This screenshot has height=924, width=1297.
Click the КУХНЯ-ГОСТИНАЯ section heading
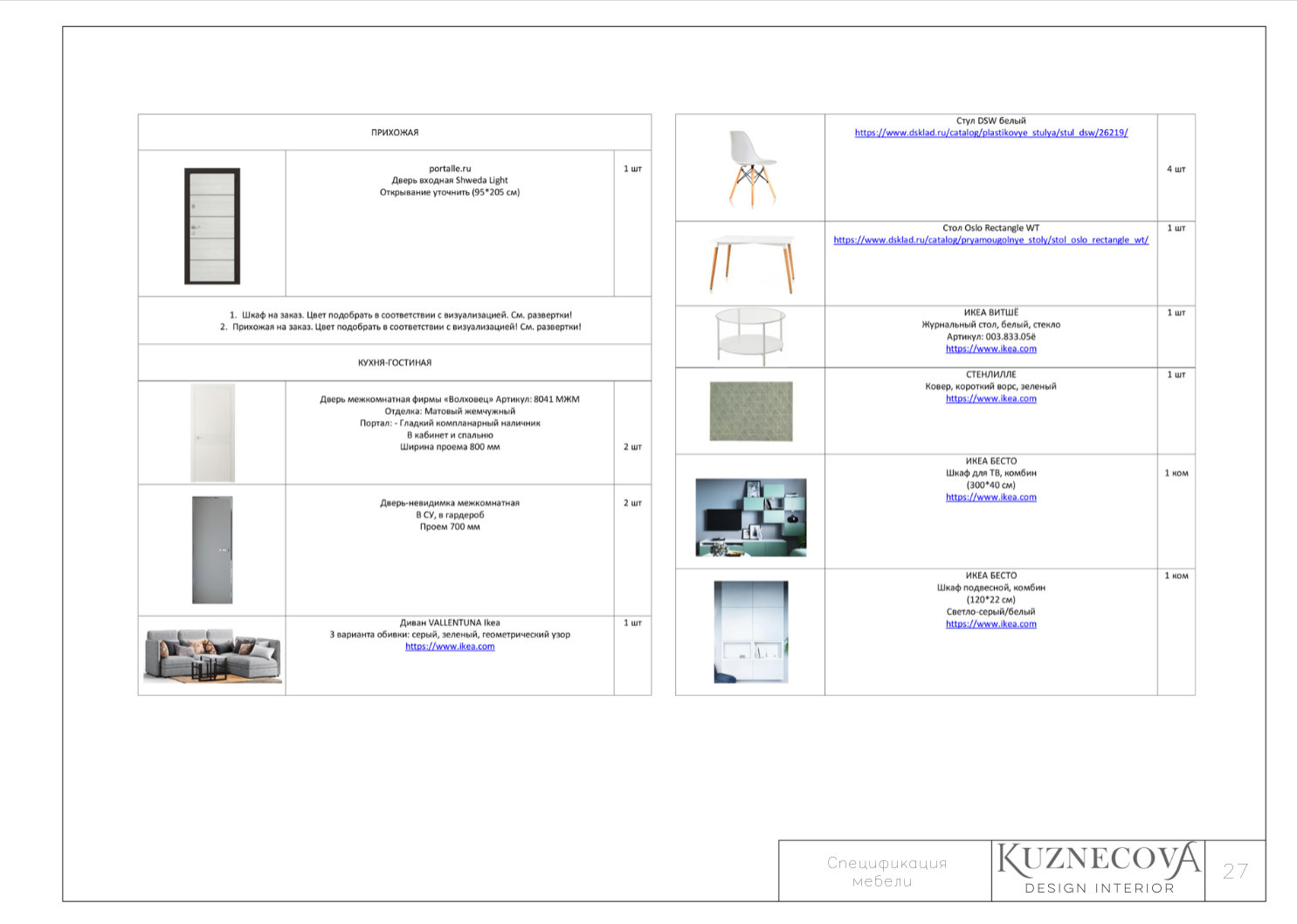pyautogui.click(x=395, y=362)
